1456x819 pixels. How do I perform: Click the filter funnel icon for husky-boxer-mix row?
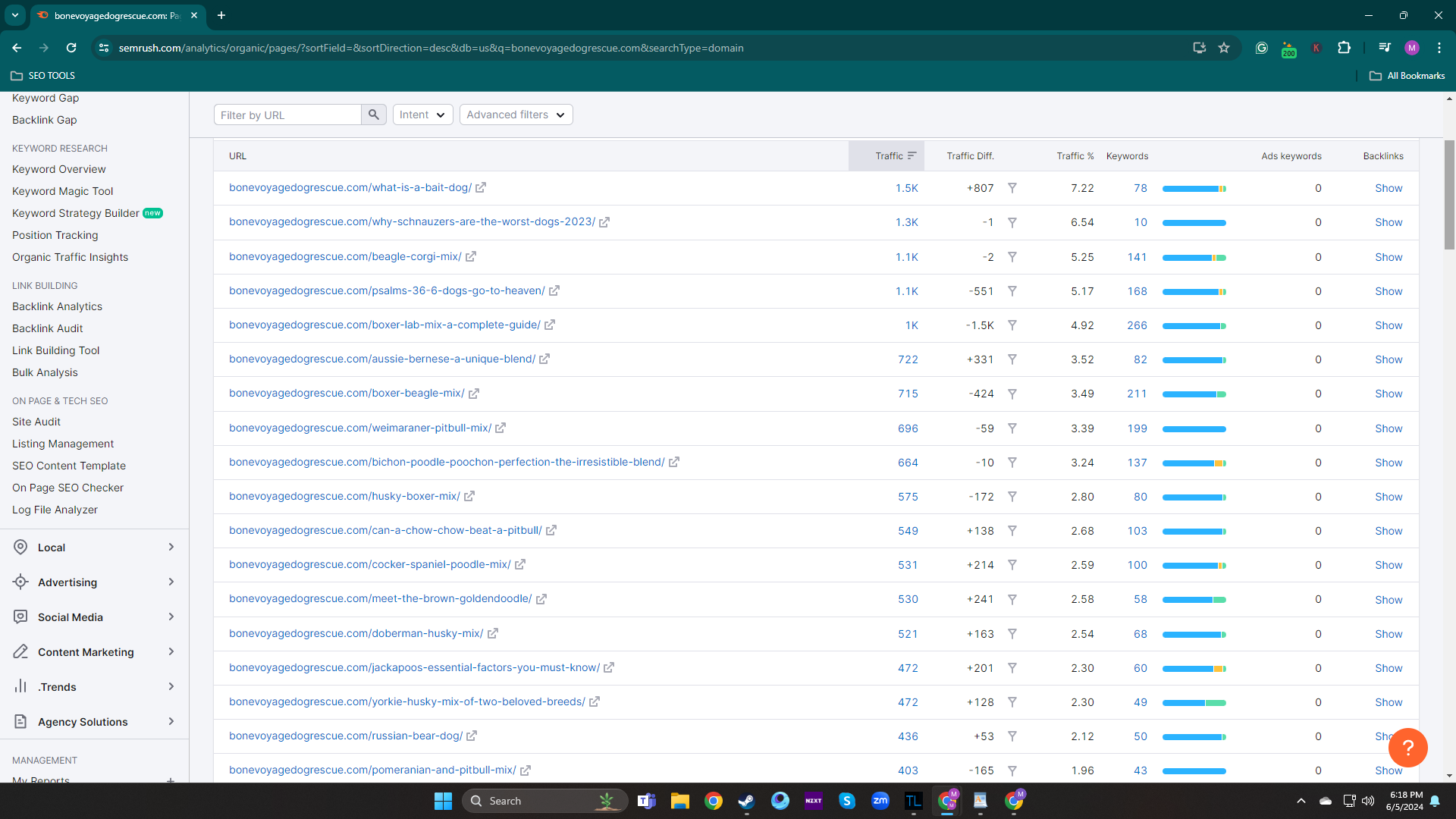pyautogui.click(x=1012, y=497)
